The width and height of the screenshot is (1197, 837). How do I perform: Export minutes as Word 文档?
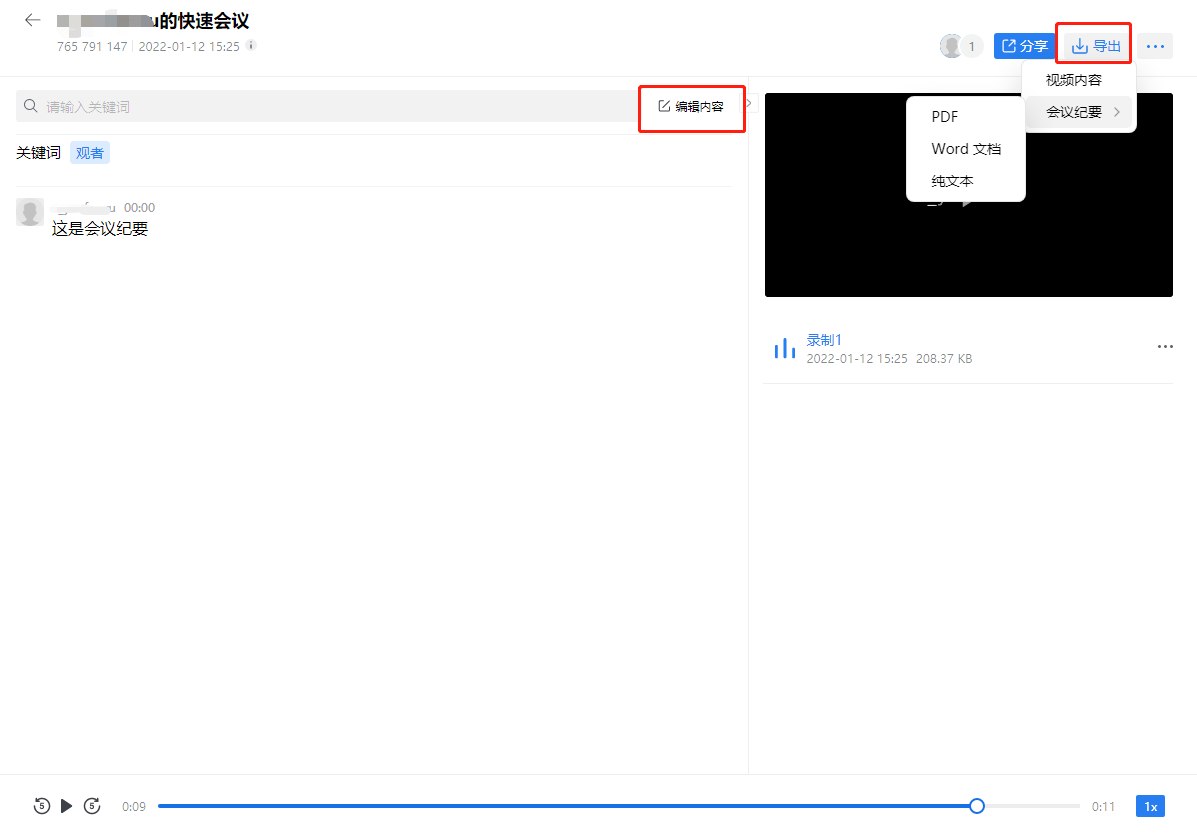point(965,149)
